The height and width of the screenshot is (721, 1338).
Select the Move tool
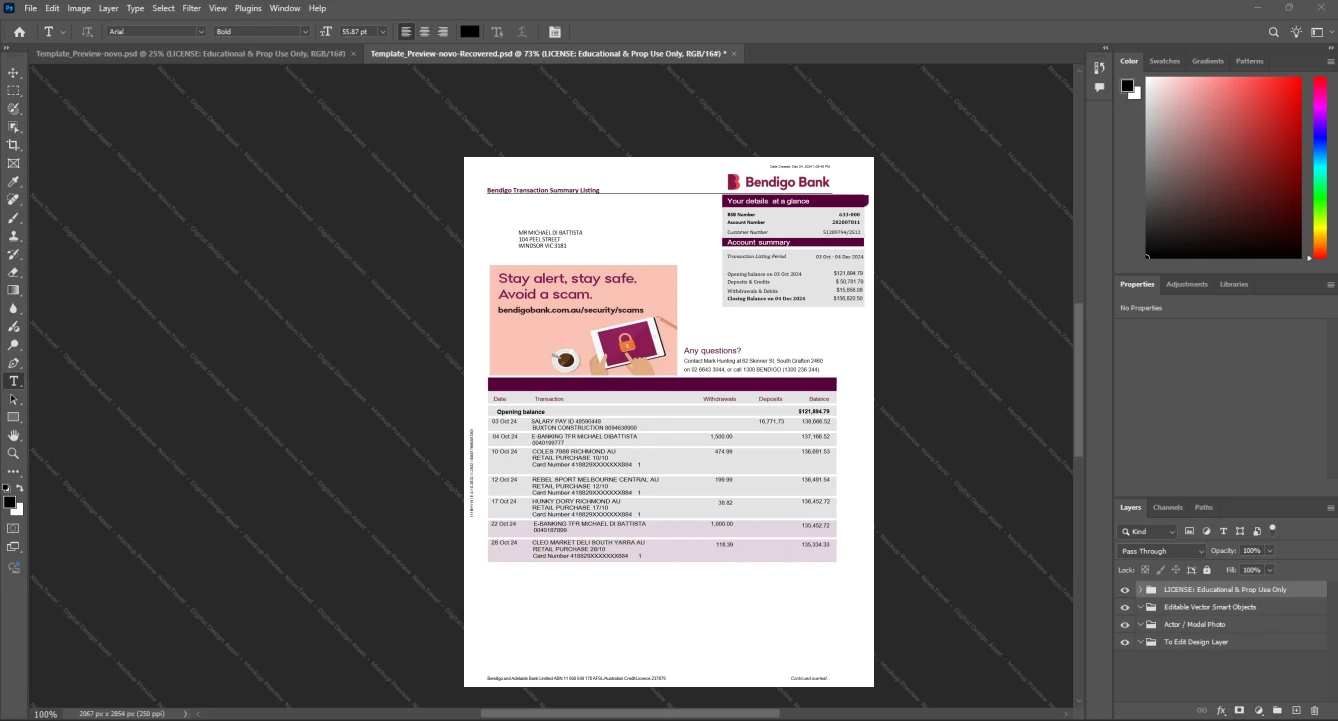[14, 73]
